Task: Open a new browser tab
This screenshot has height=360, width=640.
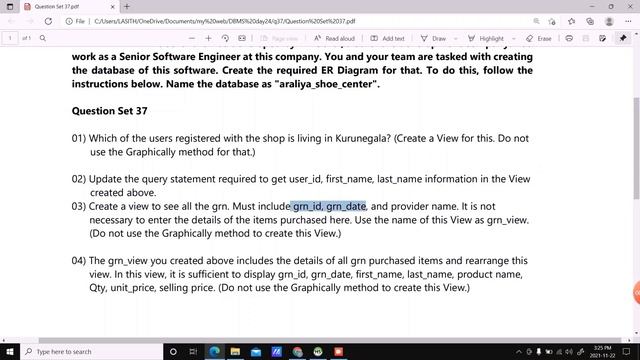Action: point(127,7)
